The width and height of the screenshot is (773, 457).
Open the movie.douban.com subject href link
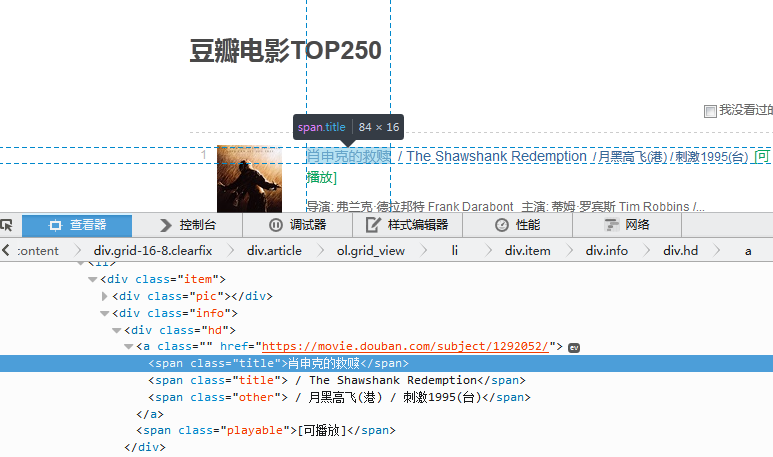click(x=405, y=347)
